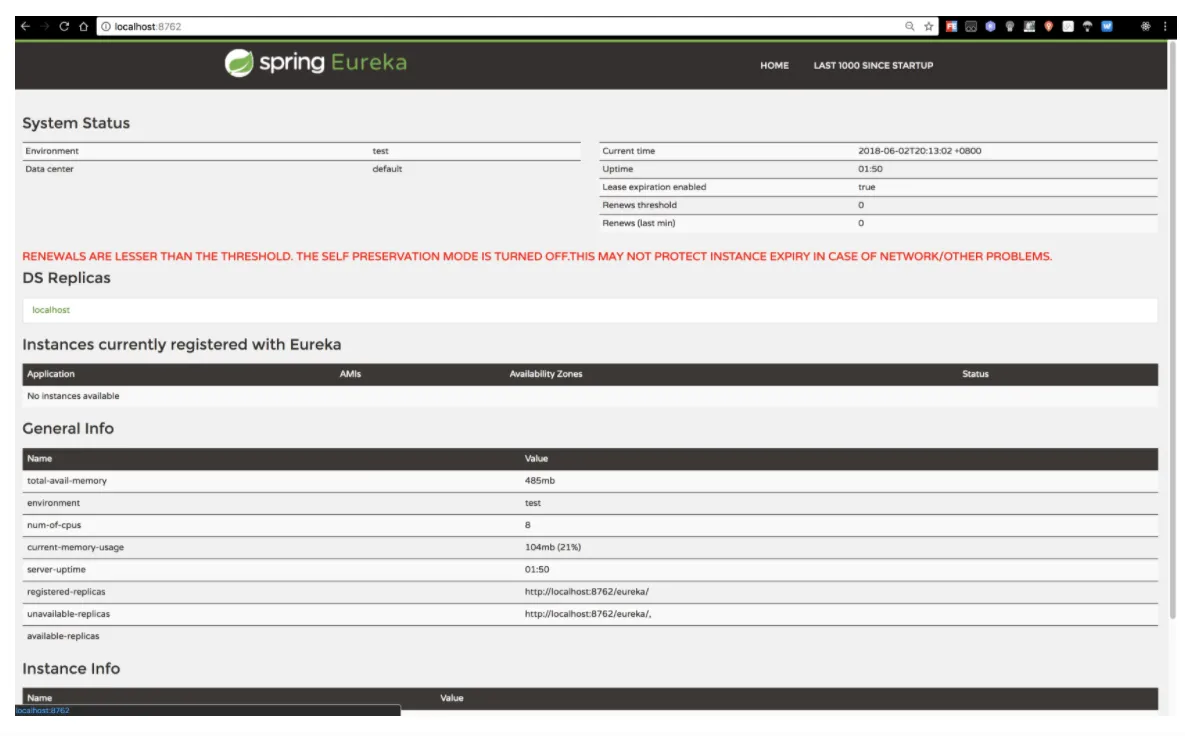
Task: Click the Environment value test in System Status
Action: [x=380, y=151]
